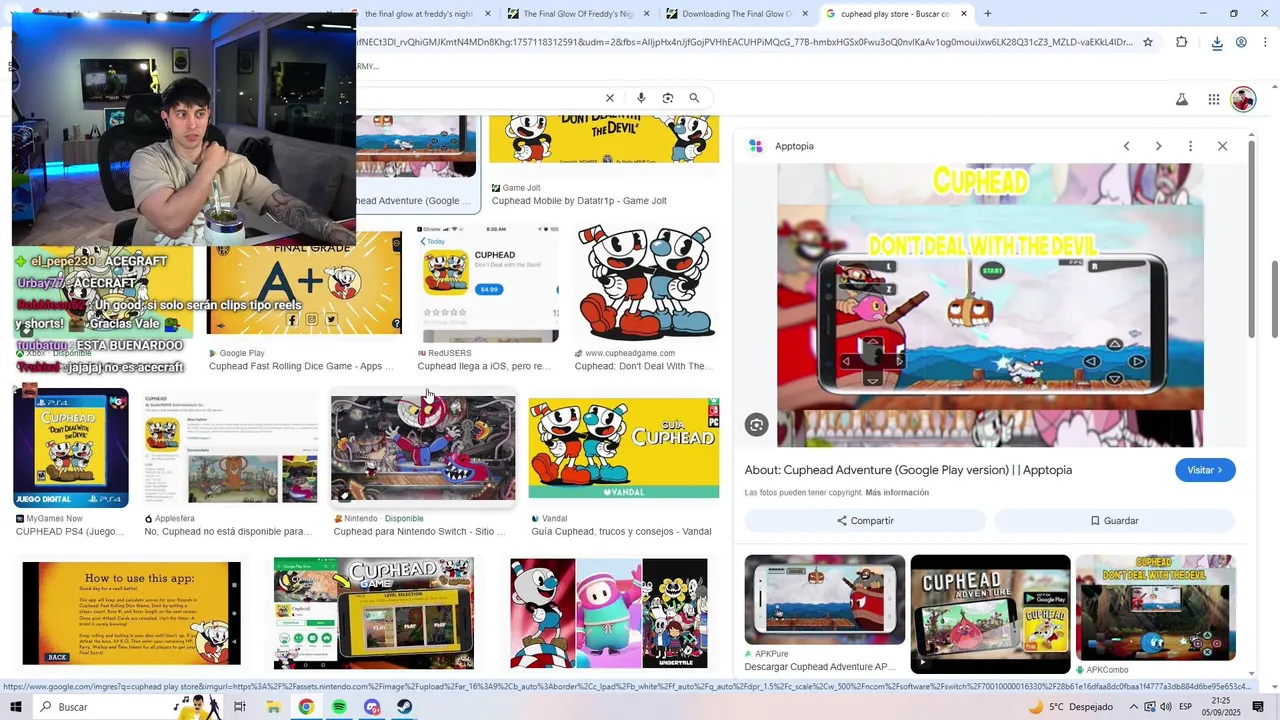
Task: Open the 'Cuphead Adventure' middle related thumbnail
Action: [990, 614]
